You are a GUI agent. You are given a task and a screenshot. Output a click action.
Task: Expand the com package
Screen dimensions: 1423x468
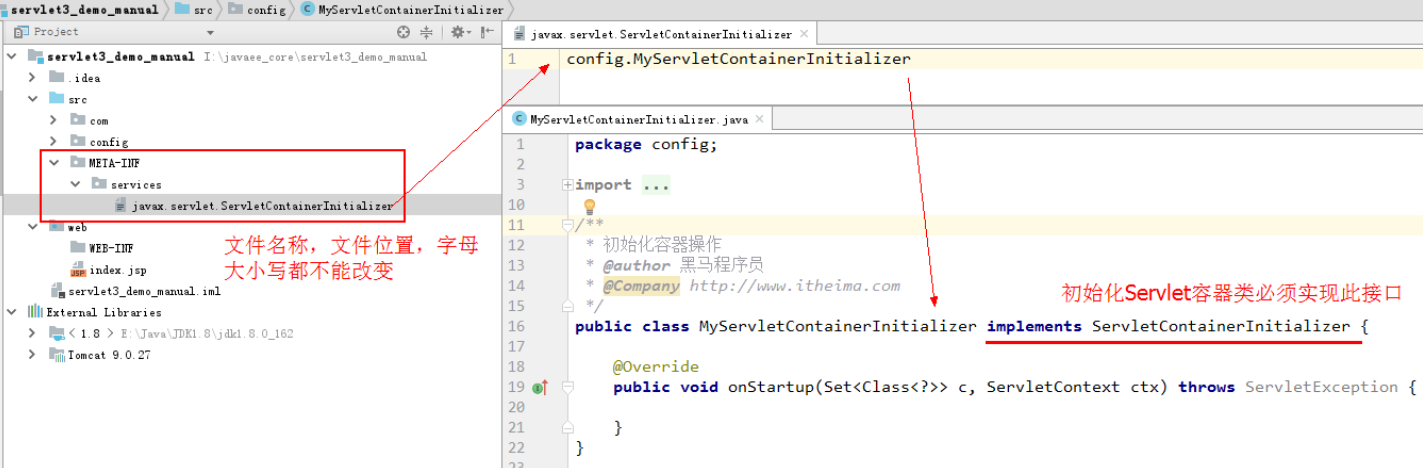click(53, 120)
